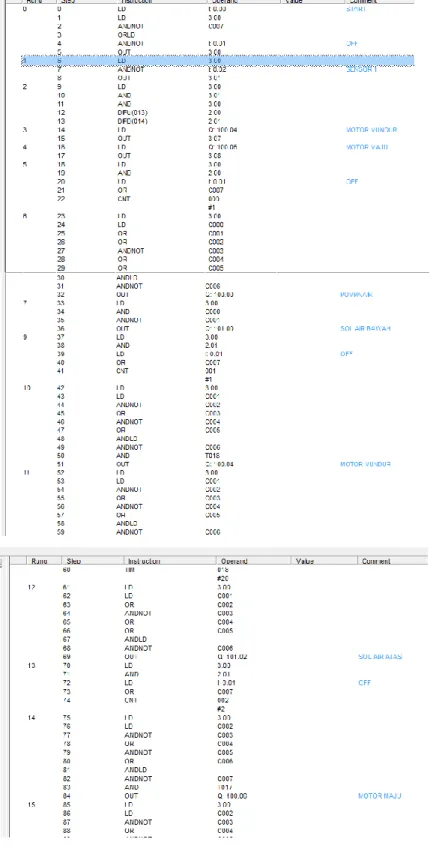This screenshot has height=851, width=430.
Task: Select the ANDLD instruction at step 81
Action: tap(135, 770)
